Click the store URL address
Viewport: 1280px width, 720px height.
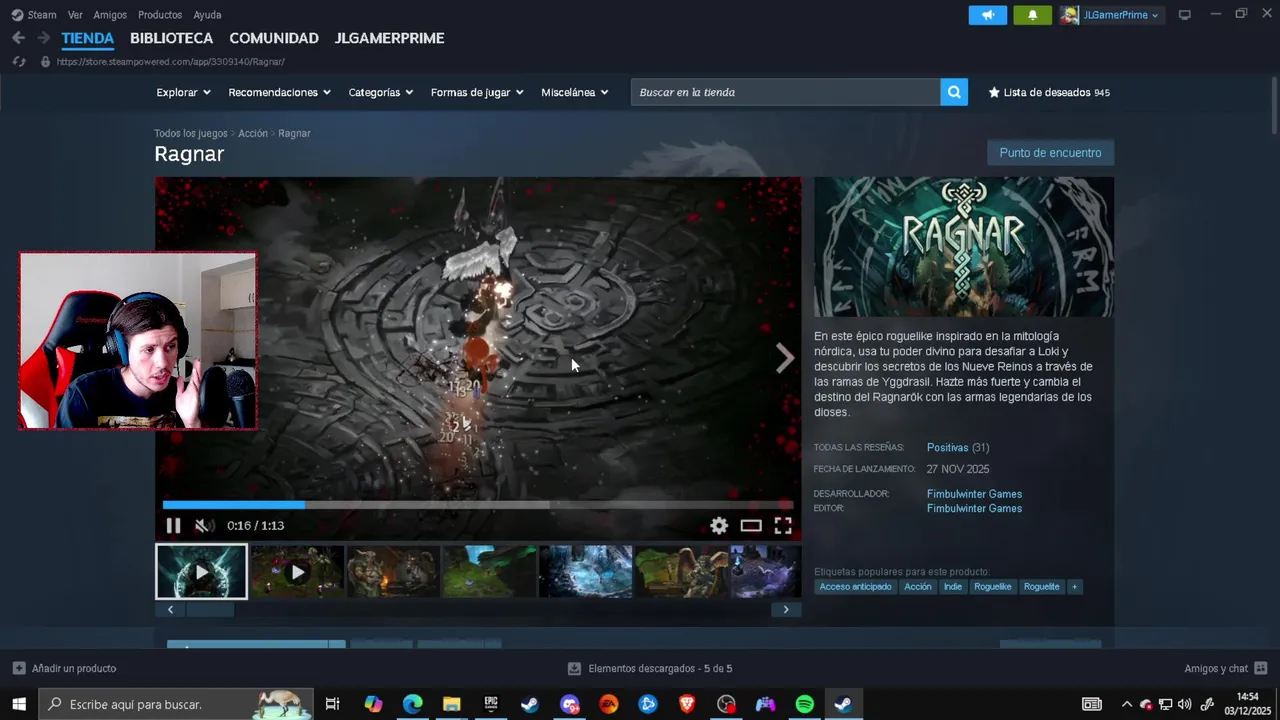click(x=171, y=62)
